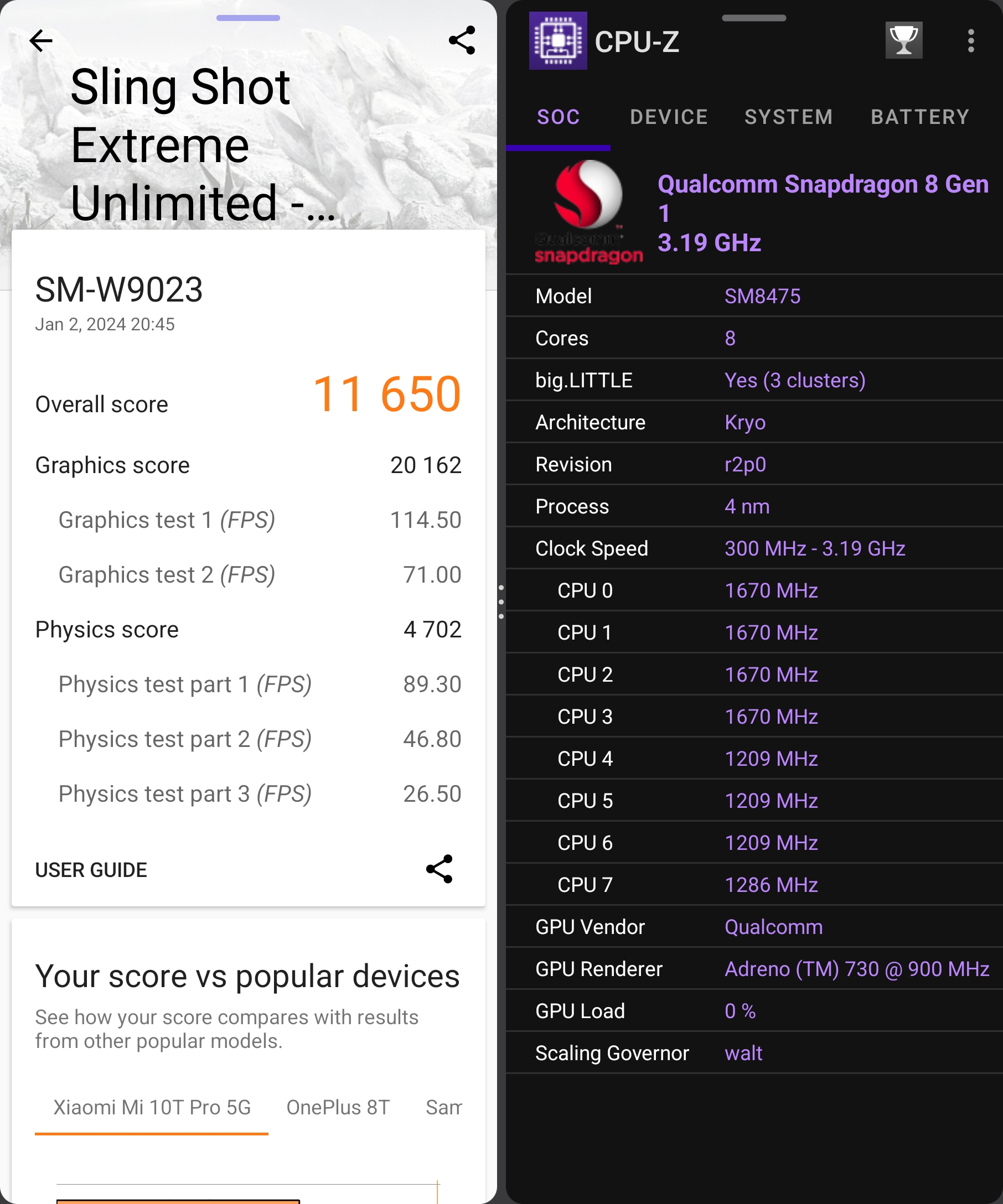Image resolution: width=1003 pixels, height=1204 pixels.
Task: Tap the Scaling Governor value walt
Action: pyautogui.click(x=743, y=1053)
